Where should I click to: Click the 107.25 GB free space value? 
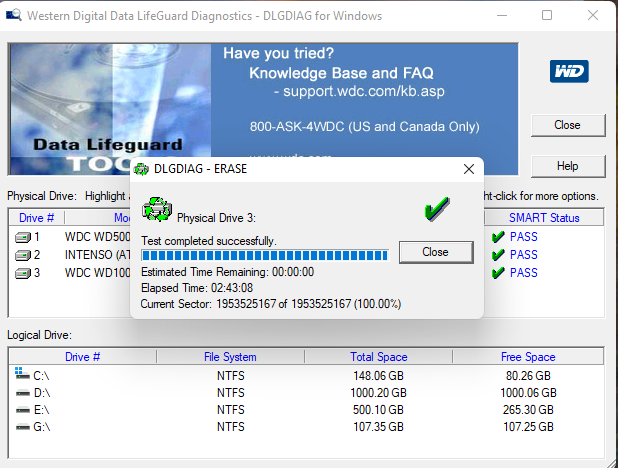pos(528,427)
